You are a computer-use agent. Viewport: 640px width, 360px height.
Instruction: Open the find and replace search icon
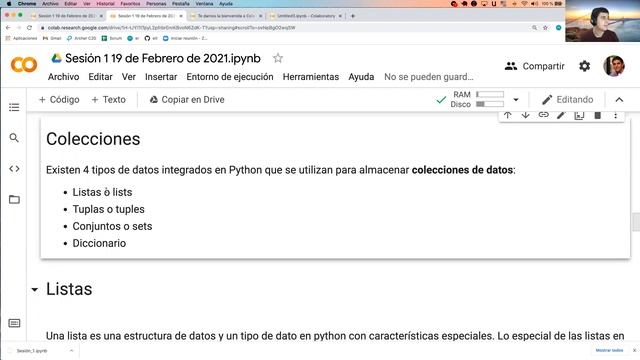tap(14, 138)
